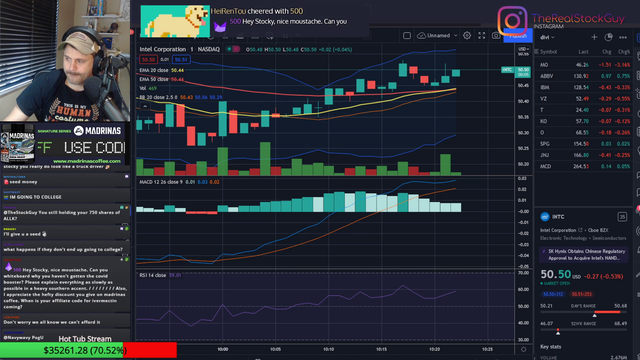Click Intel Corporation chart title
This screenshot has height=360, width=640.
pos(162,49)
